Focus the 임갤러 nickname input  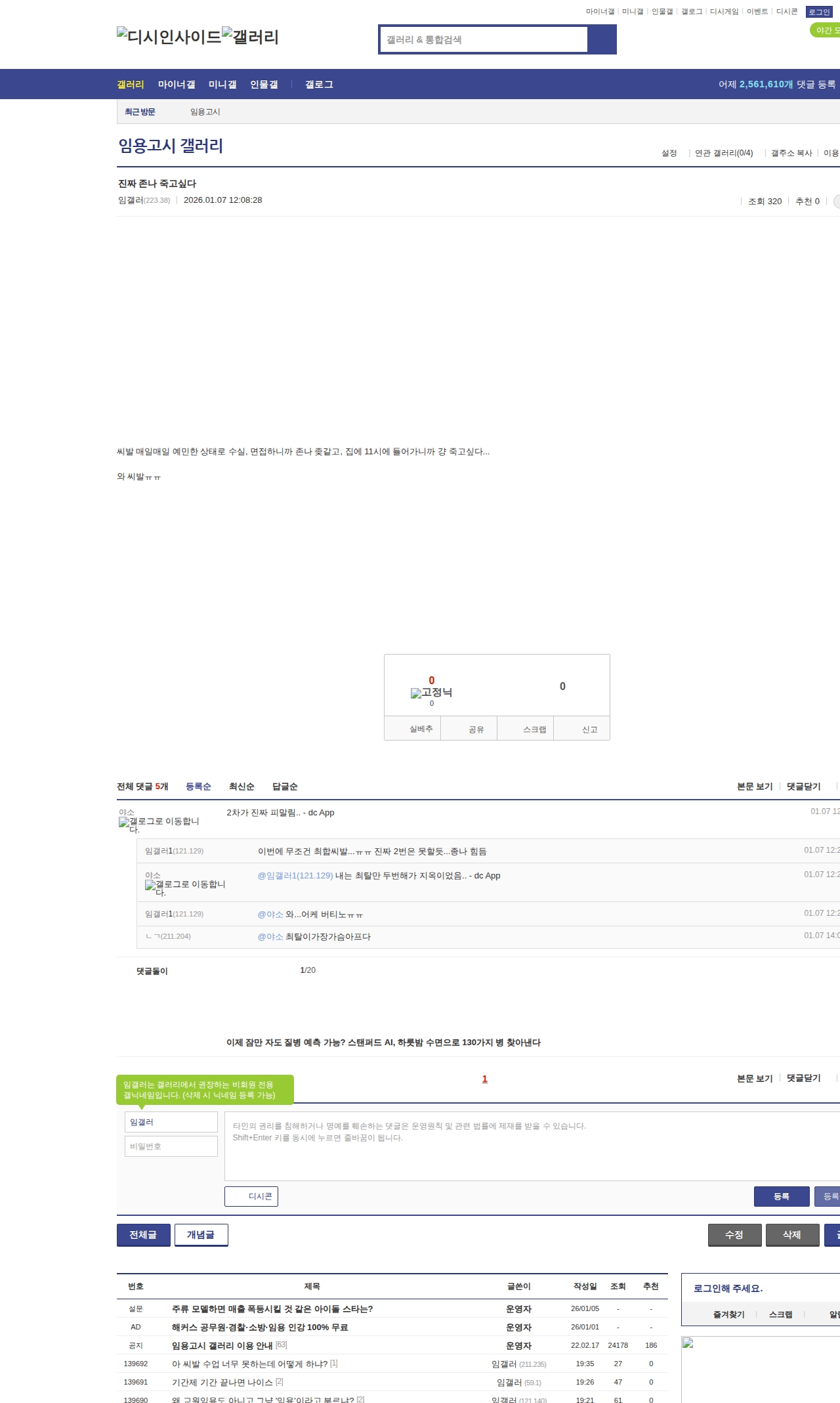(x=171, y=1122)
